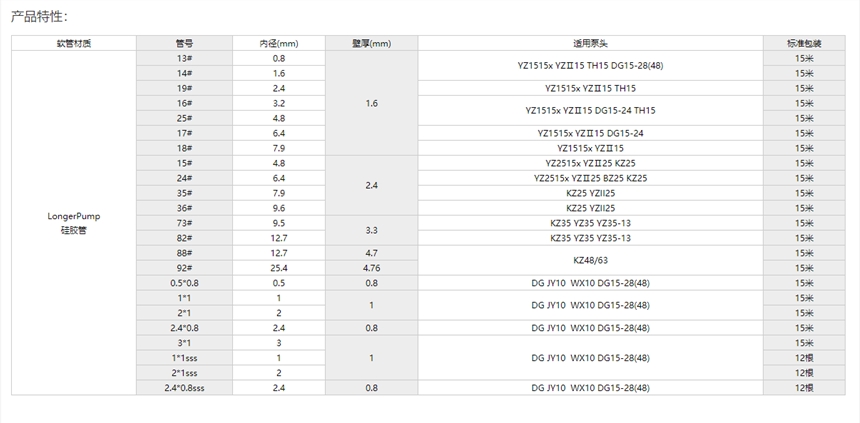The width and height of the screenshot is (860, 423).
Task: Select tube number 92# cell
Action: (x=184, y=268)
